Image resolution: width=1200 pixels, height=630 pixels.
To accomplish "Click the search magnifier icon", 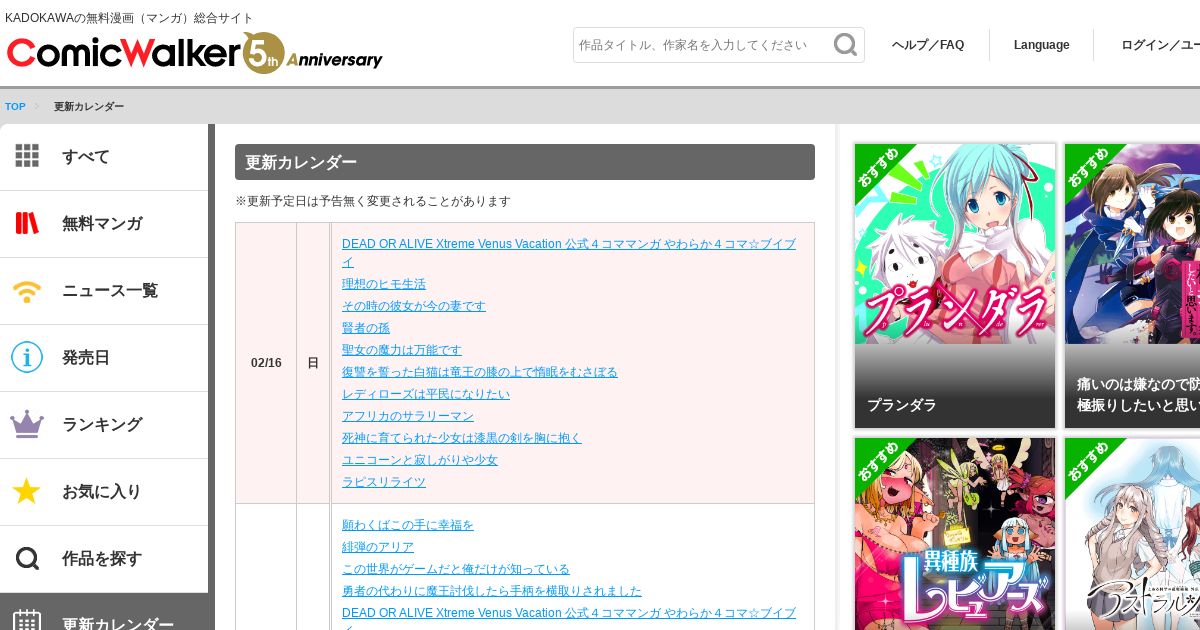I will 846,45.
